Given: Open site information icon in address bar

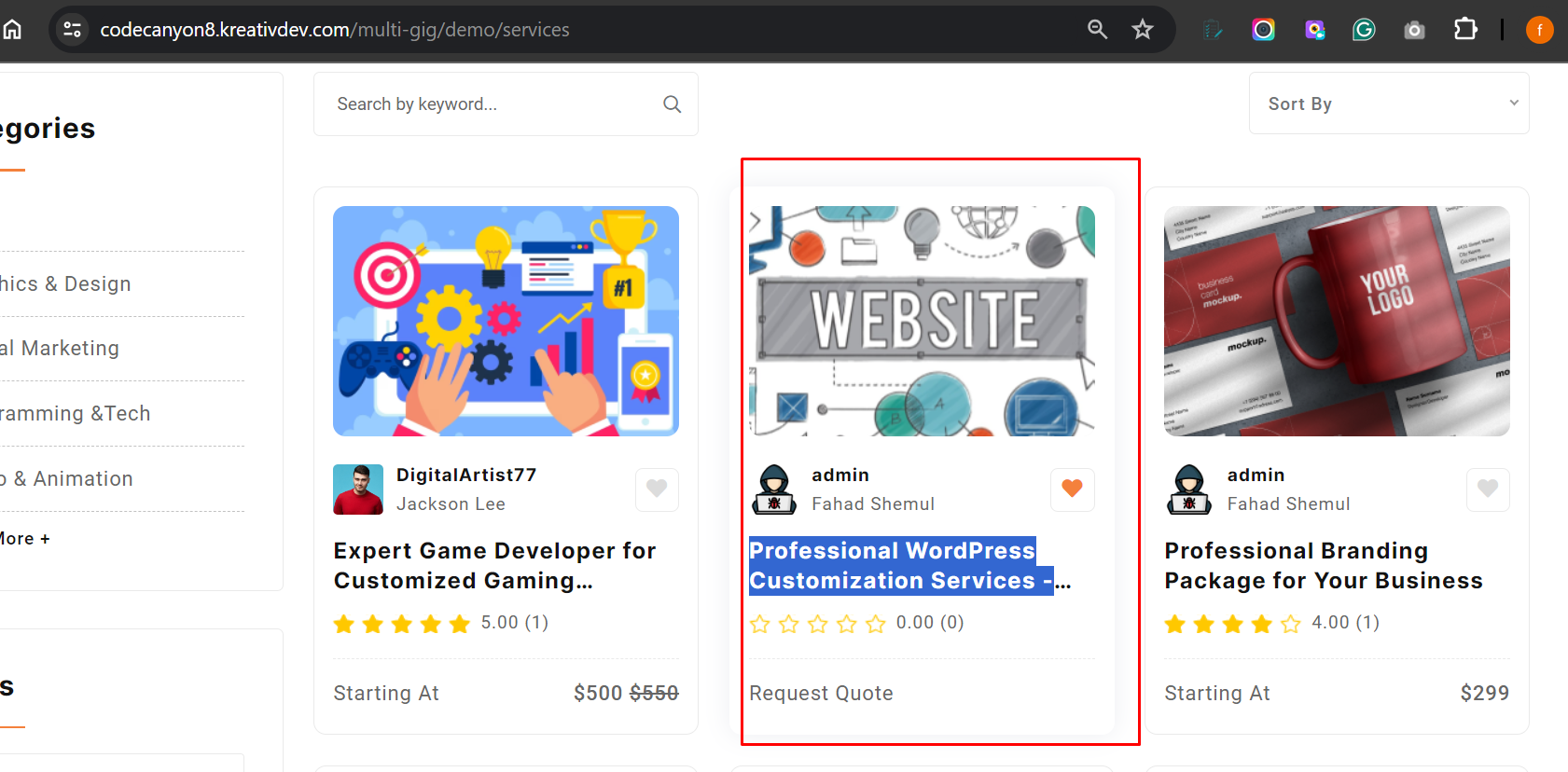Looking at the screenshot, I should [73, 30].
